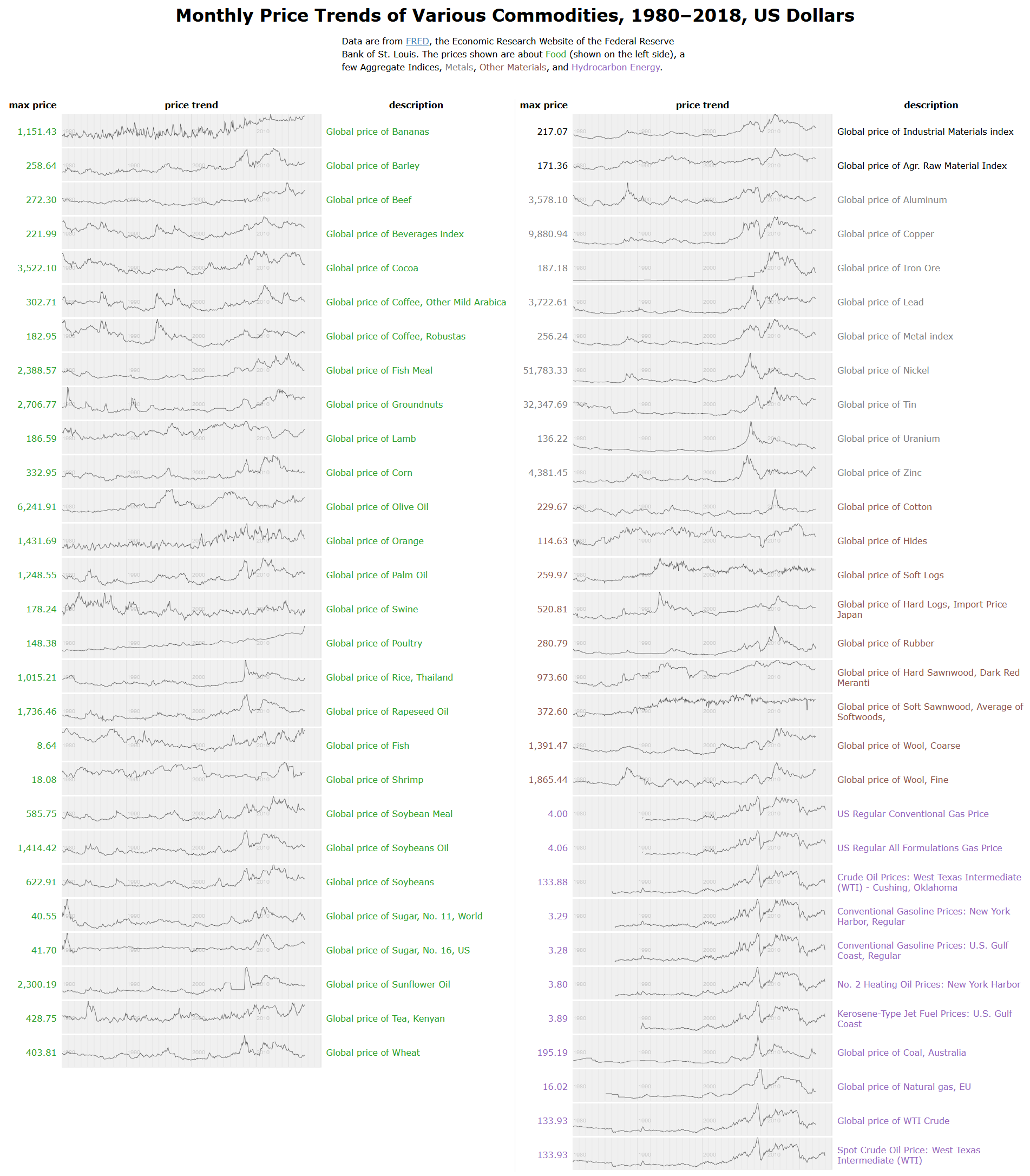Open the FRED link in the subtitle
Viewport: 1030px width, 1176px height.
pyautogui.click(x=417, y=41)
